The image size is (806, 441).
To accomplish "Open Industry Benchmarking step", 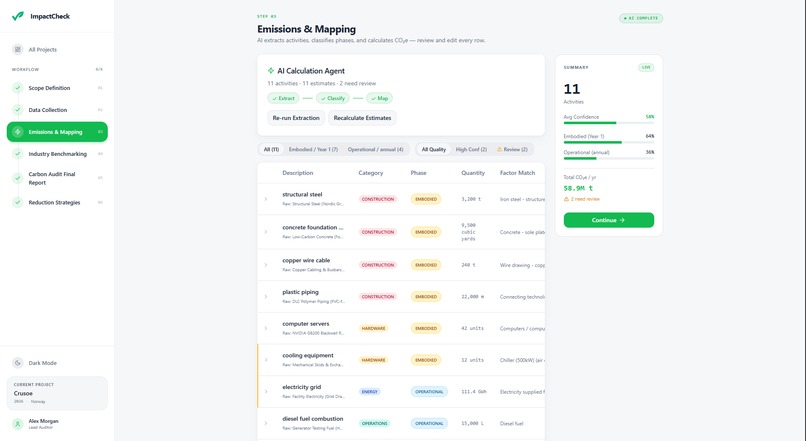I will coord(57,154).
